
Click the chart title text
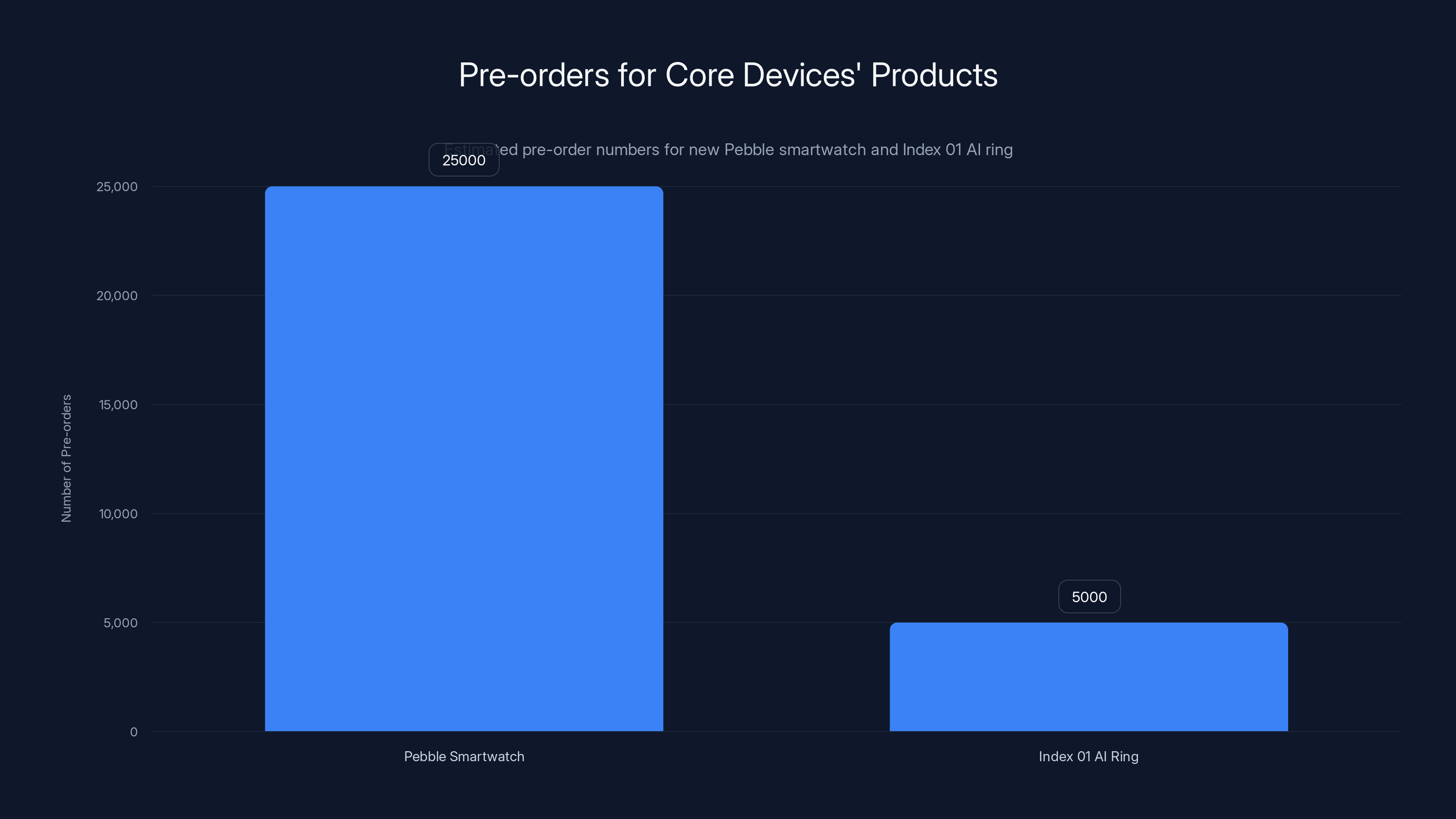click(728, 74)
